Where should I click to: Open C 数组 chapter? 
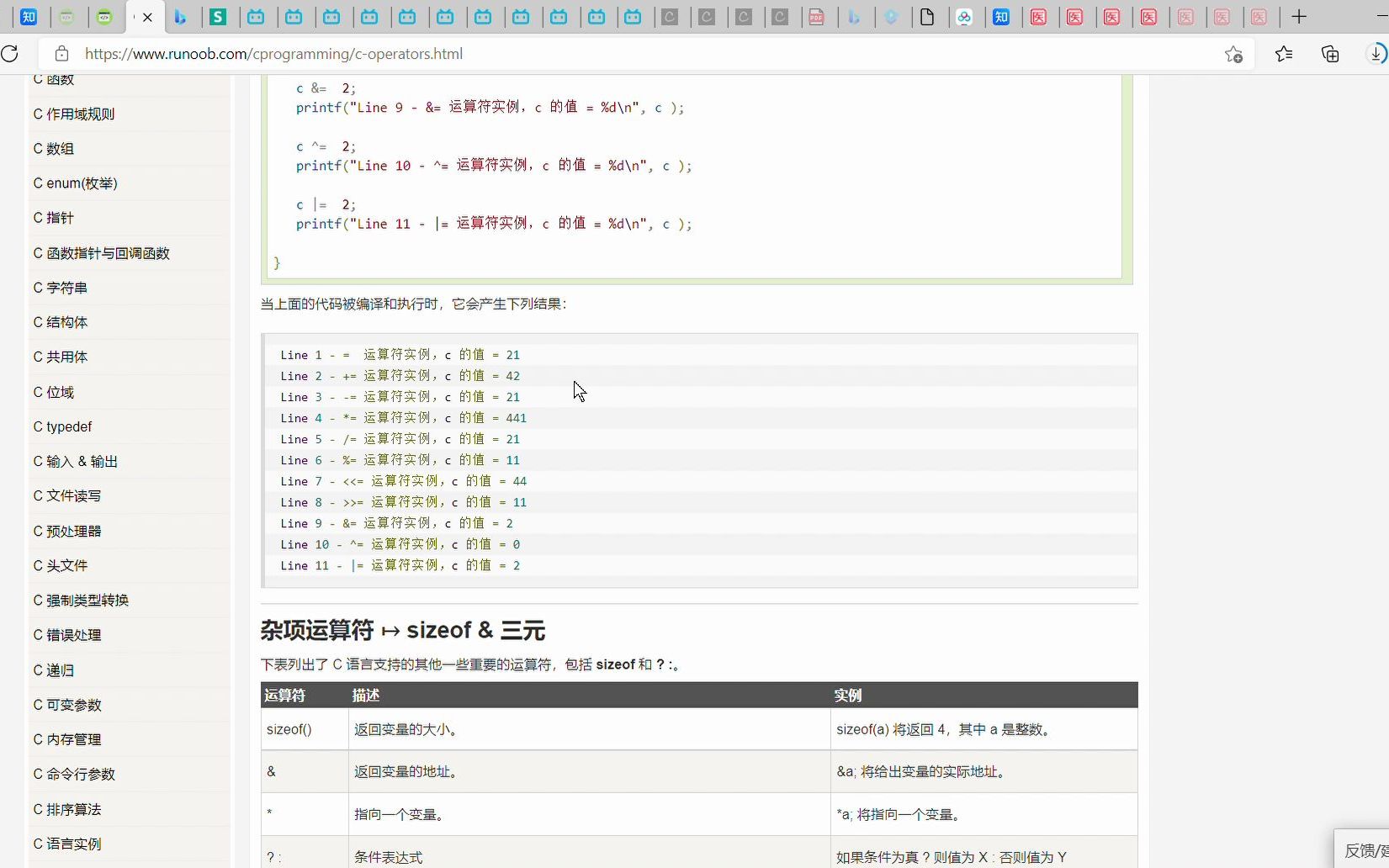point(54,149)
